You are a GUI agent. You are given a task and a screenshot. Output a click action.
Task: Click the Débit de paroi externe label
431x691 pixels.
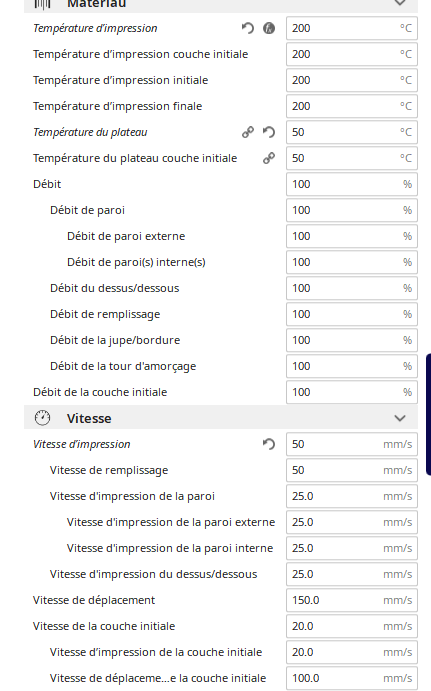pyautogui.click(x=126, y=236)
